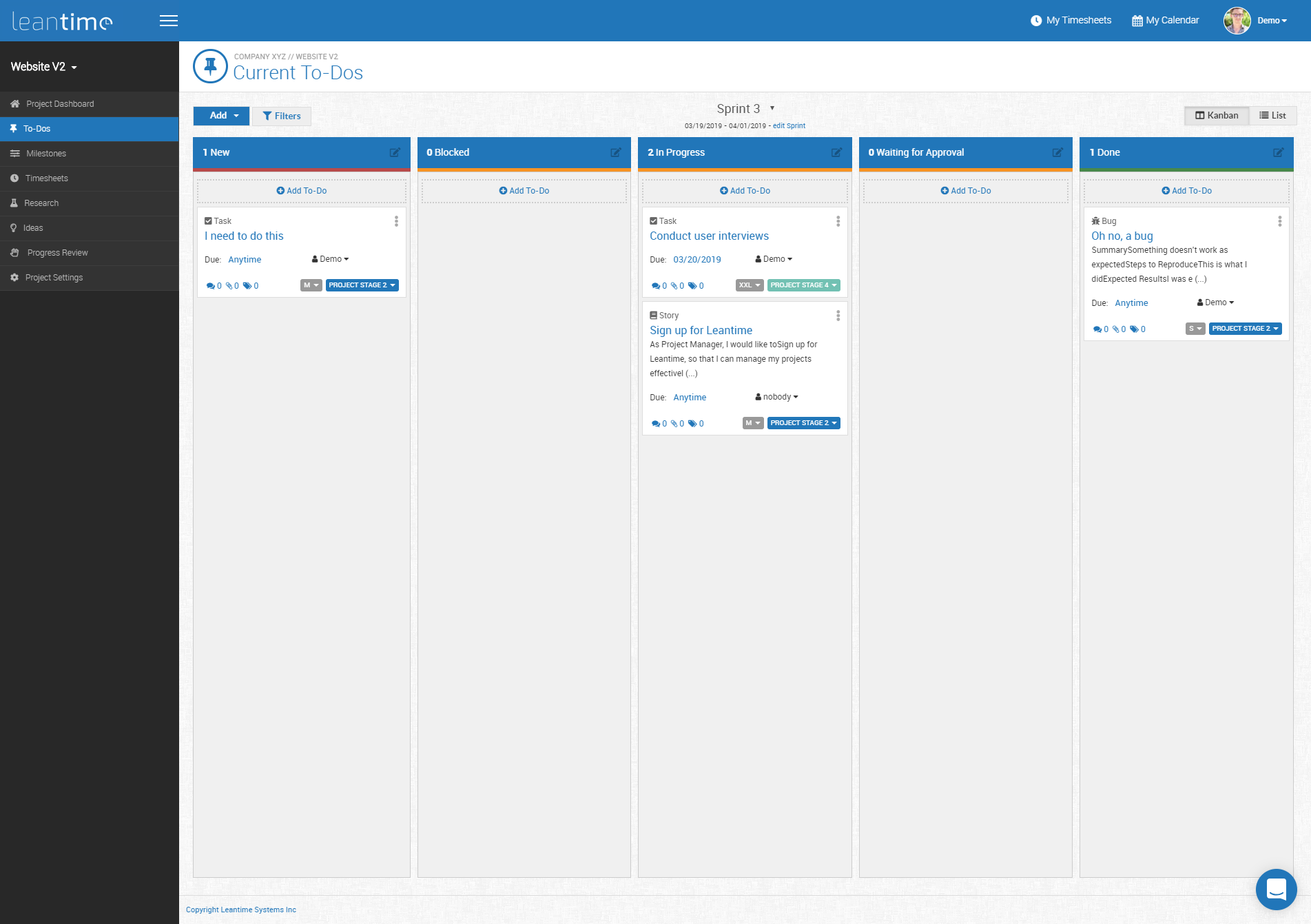
Task: Switch to Kanban view
Action: coord(1217,116)
